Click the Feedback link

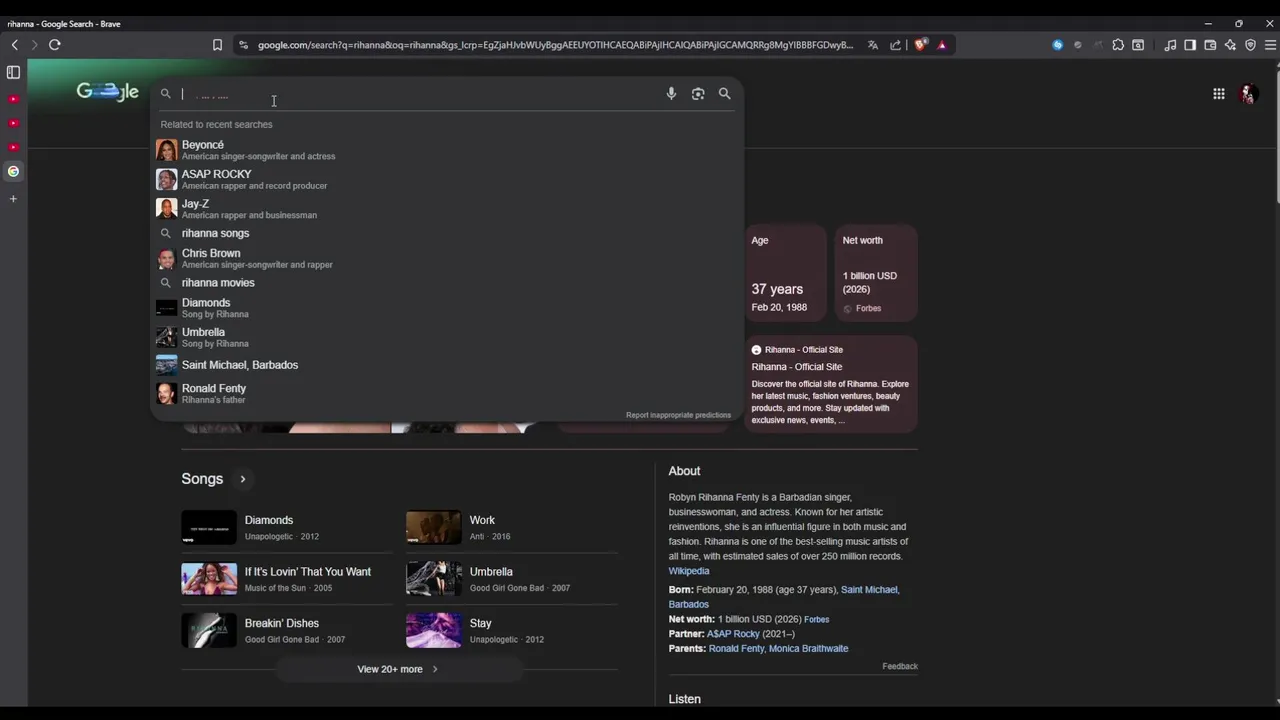coord(900,666)
